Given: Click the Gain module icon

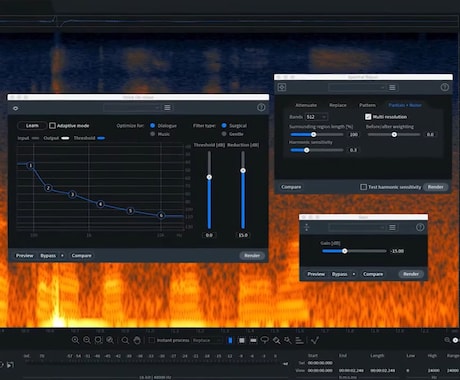Looking at the screenshot, I should point(307,227).
